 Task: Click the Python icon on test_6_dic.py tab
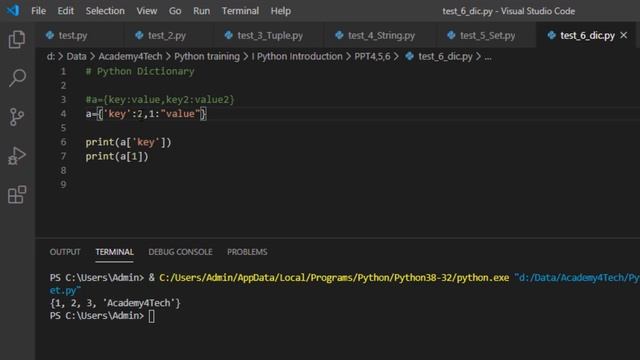tap(551, 36)
